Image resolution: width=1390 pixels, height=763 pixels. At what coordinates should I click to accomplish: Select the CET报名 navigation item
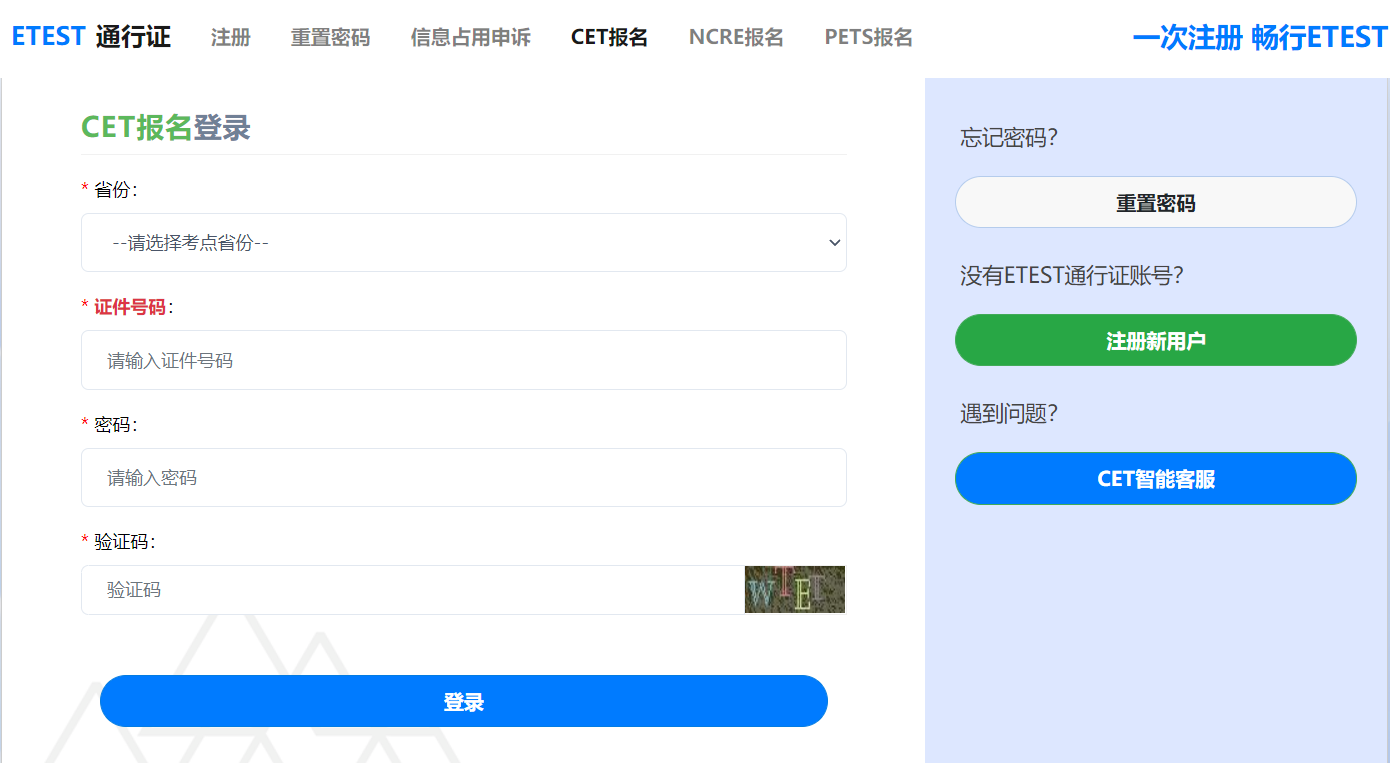point(609,38)
